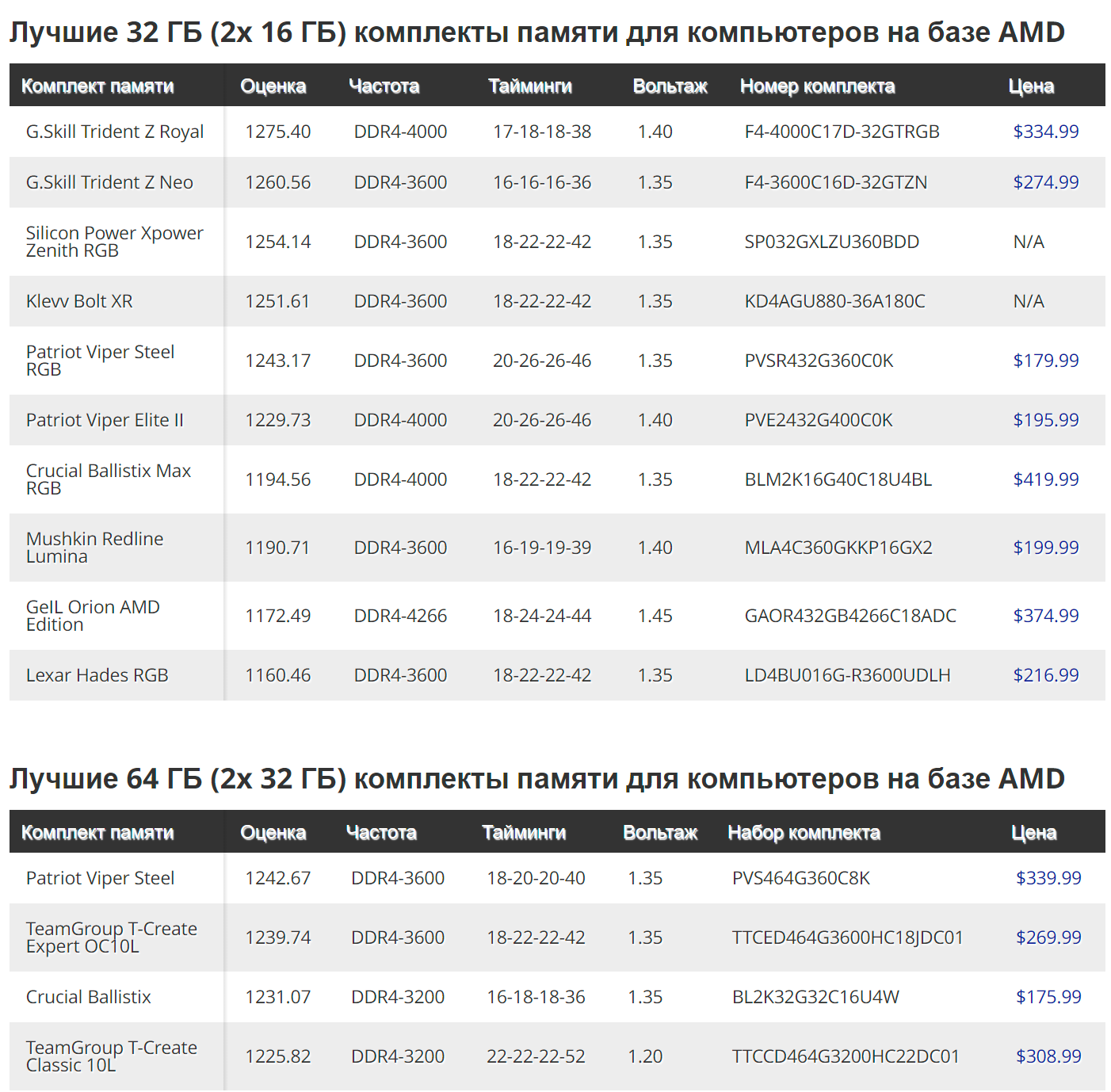Viewport: 1111px width, 1092px height.
Task: Click the 'Номер комплекта' column header
Action: 817,86
